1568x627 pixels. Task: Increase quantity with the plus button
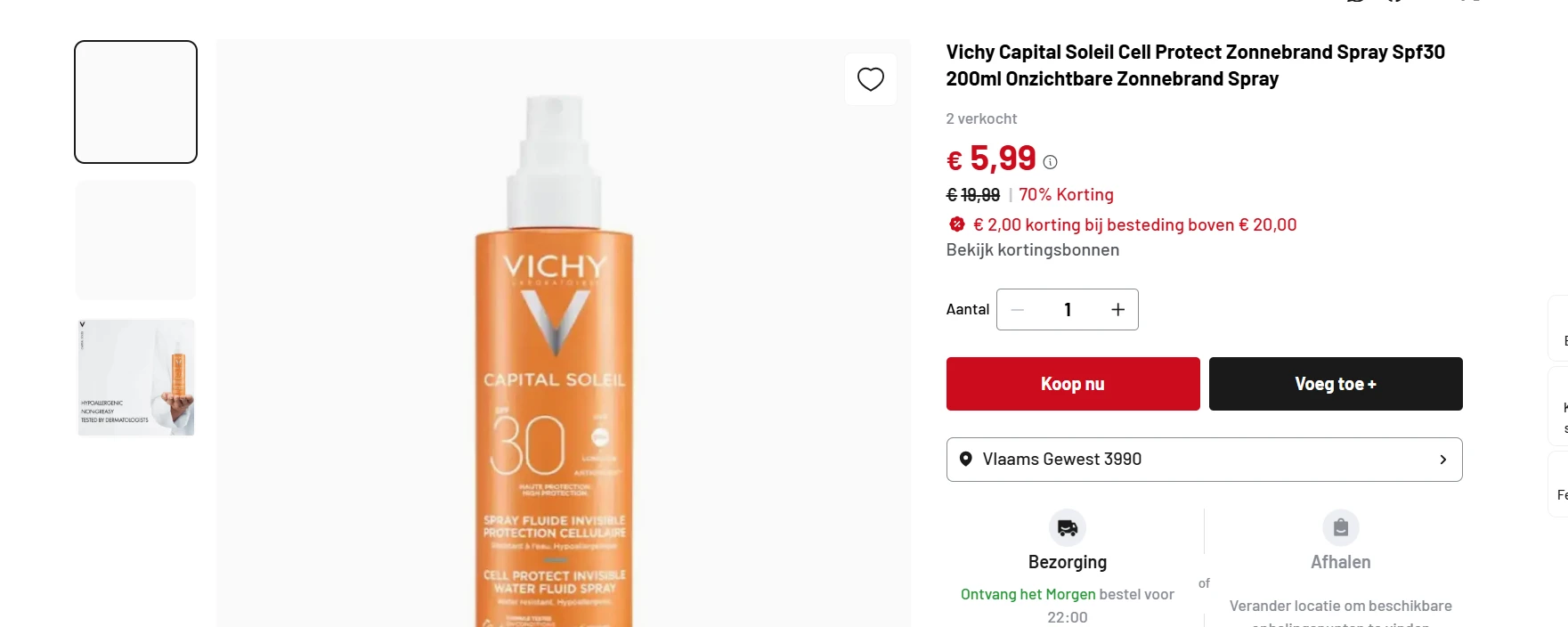[1117, 310]
